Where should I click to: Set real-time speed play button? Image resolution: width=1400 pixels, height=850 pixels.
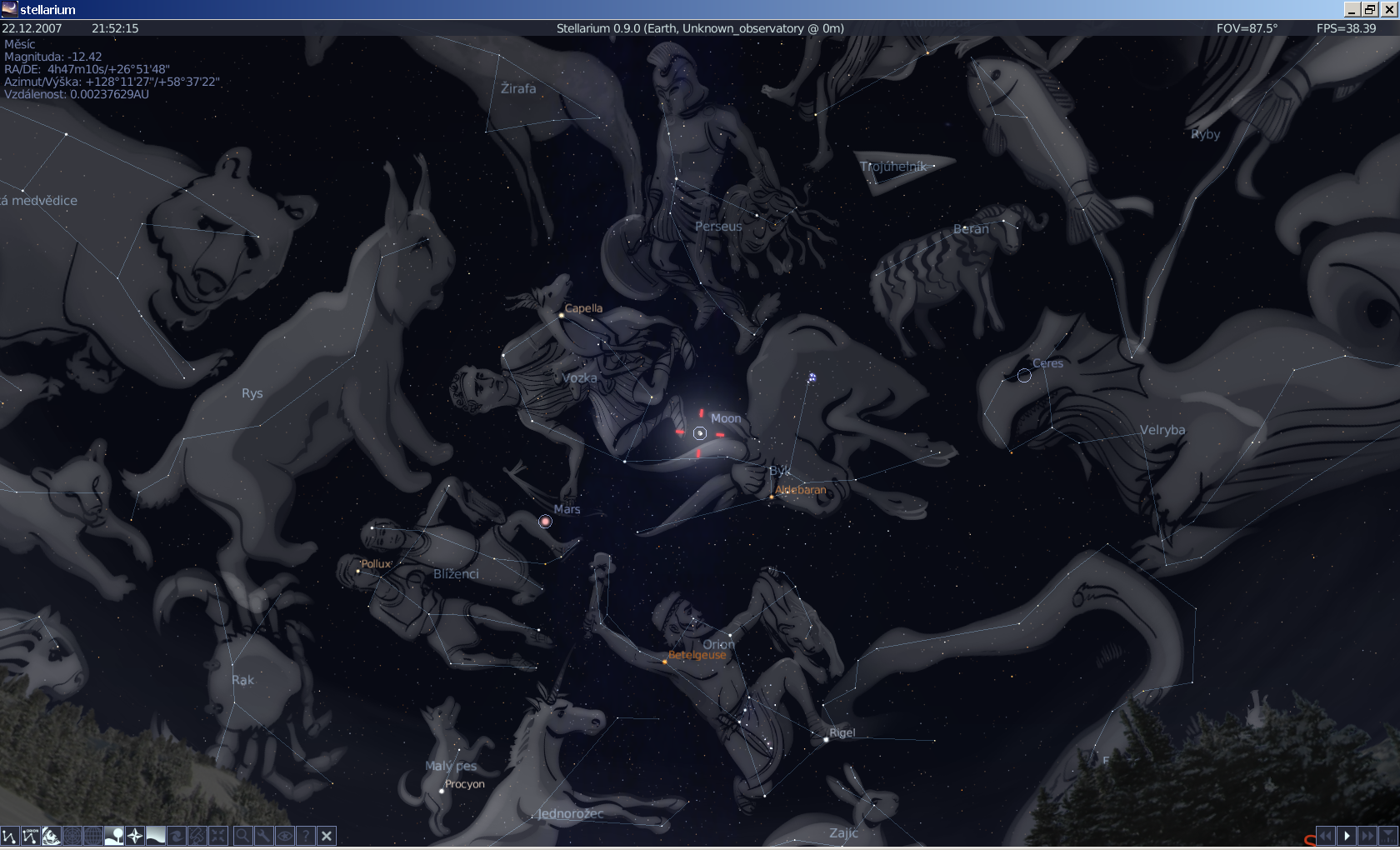pyautogui.click(x=1347, y=836)
